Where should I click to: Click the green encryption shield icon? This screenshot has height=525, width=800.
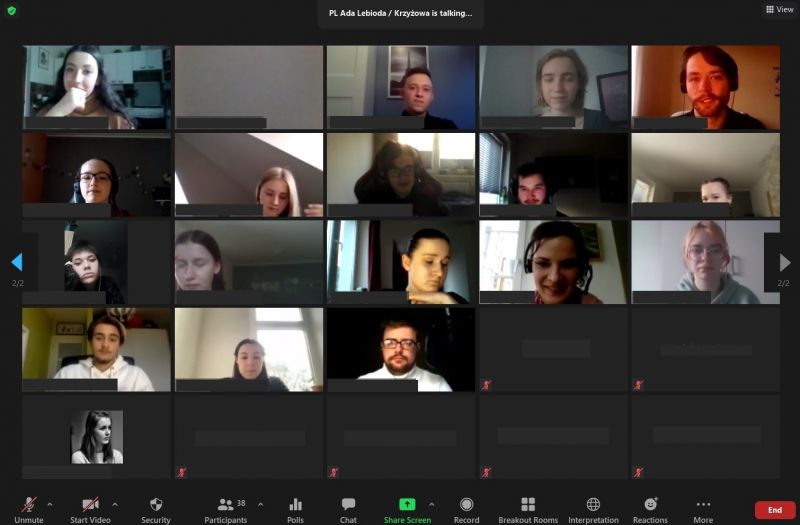click(x=12, y=10)
